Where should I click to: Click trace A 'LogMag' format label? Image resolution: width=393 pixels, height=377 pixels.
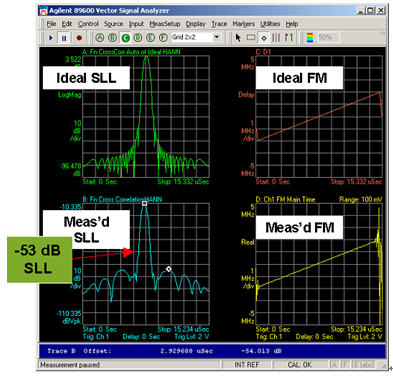70,95
